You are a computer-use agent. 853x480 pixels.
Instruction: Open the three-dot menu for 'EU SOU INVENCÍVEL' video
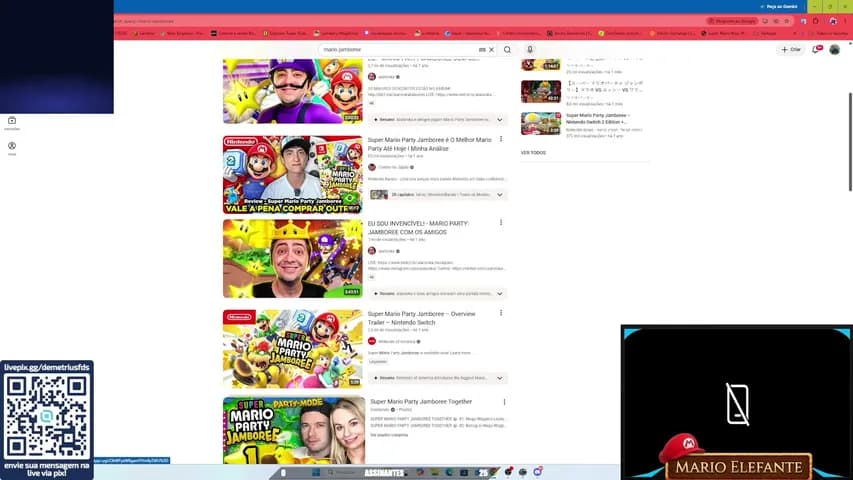(x=501, y=223)
